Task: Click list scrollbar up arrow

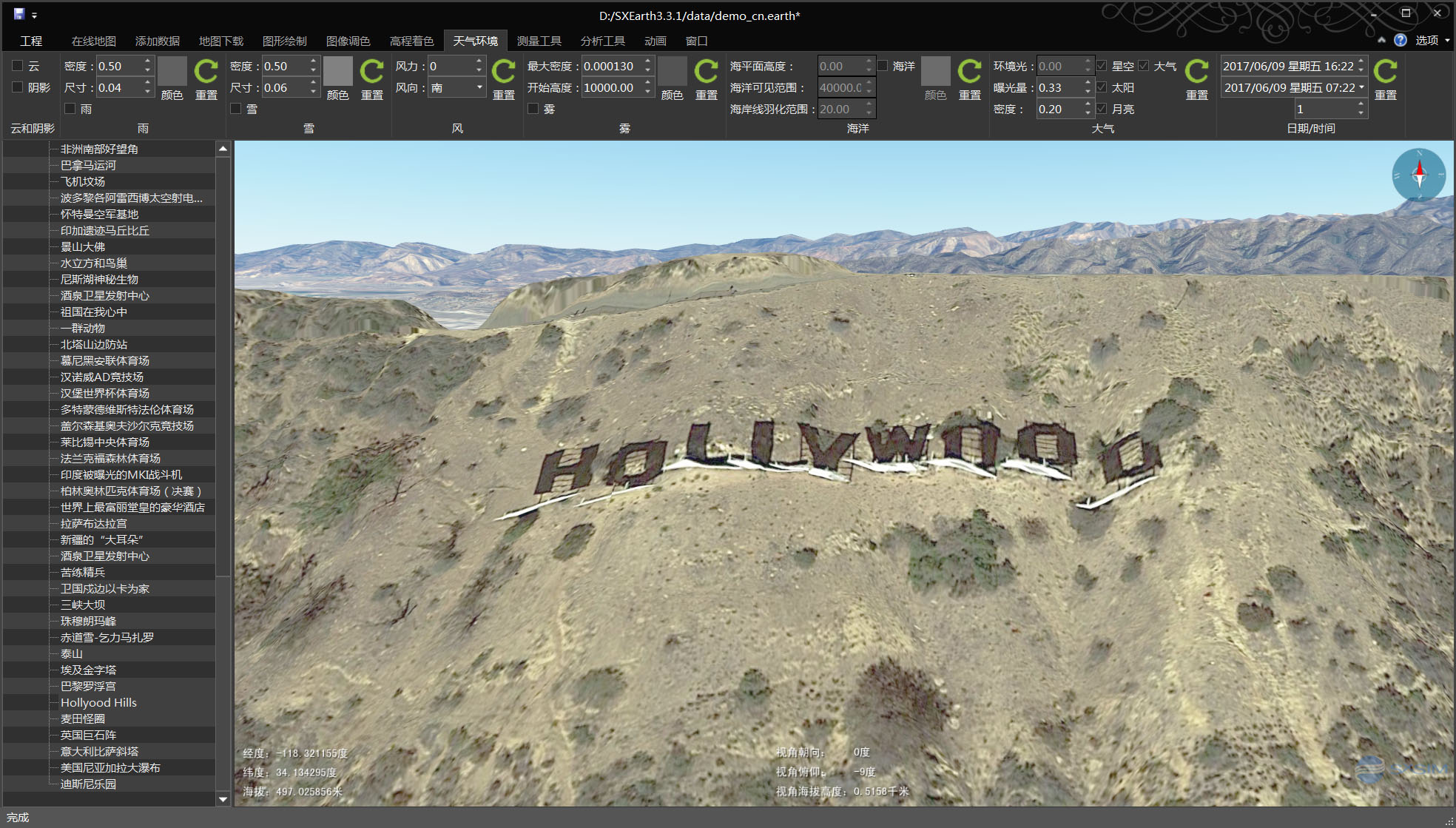Action: point(223,149)
